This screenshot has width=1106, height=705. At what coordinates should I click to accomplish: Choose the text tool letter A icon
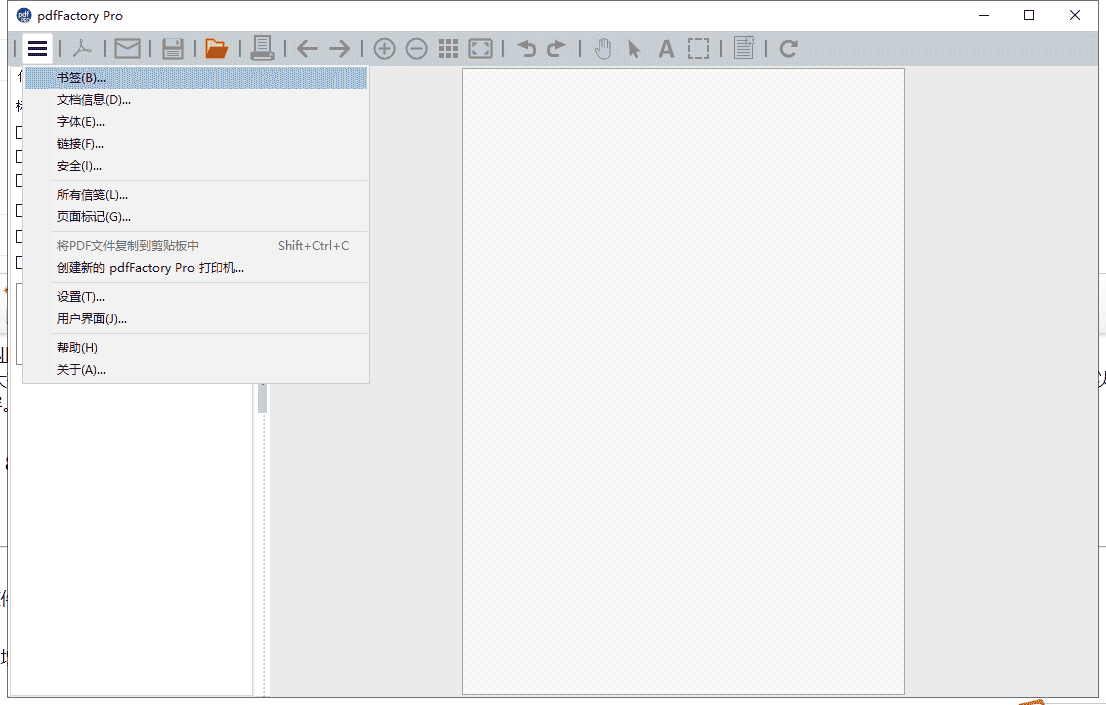(666, 48)
